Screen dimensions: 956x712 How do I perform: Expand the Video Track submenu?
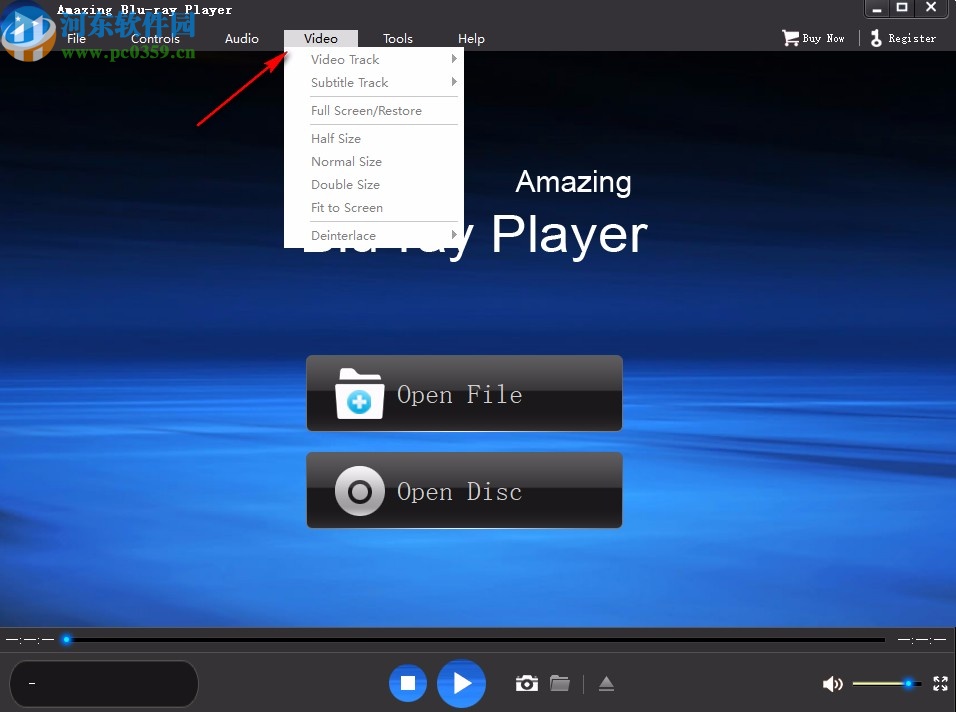[345, 59]
